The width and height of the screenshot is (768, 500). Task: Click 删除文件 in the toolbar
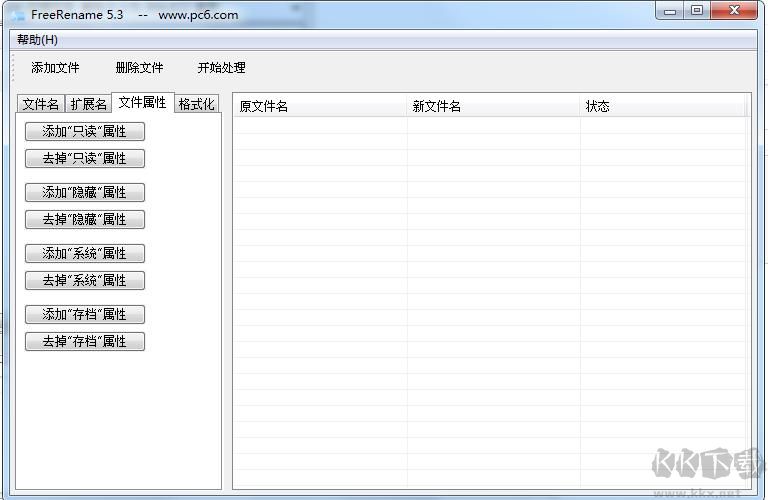[x=140, y=68]
